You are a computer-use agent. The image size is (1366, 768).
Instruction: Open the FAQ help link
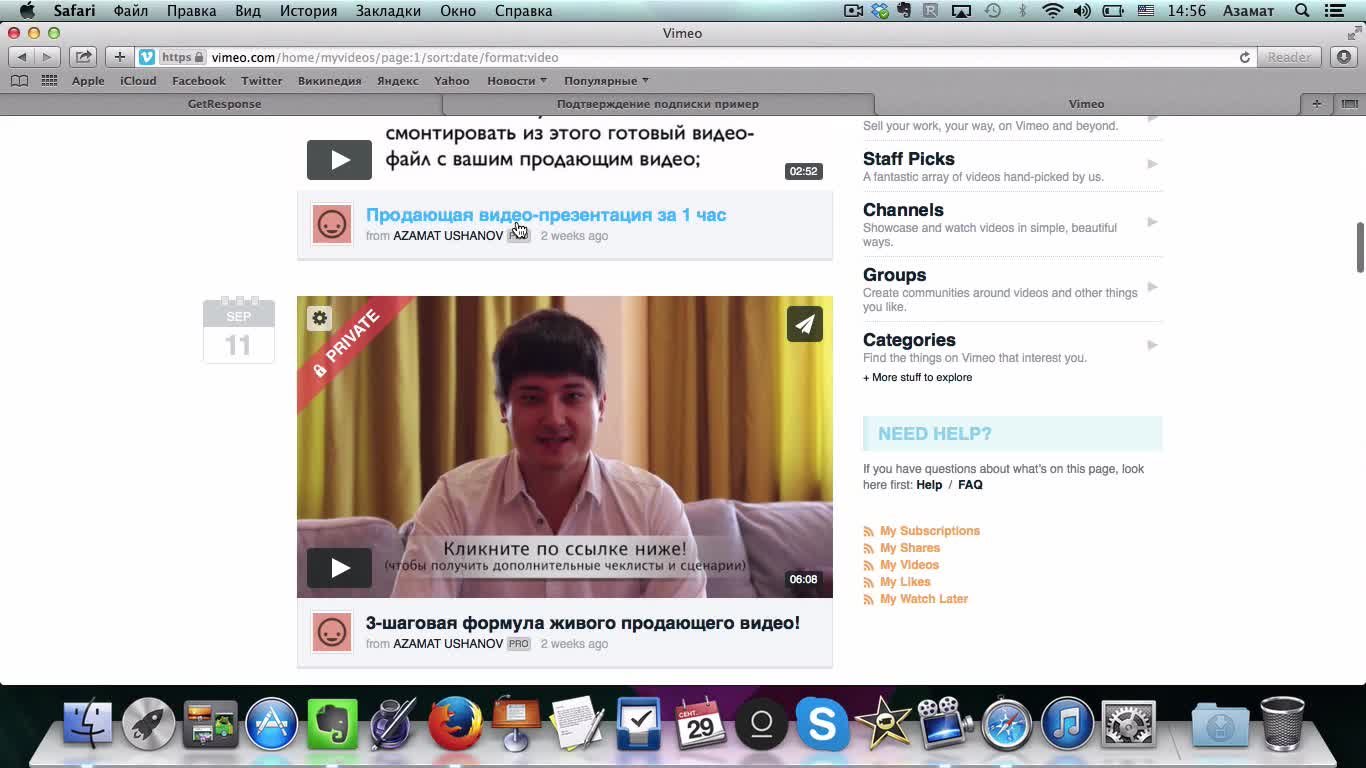[x=970, y=485]
